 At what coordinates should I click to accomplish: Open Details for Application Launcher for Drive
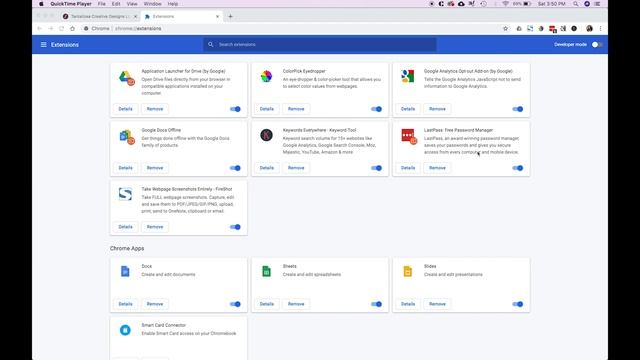[125, 109]
